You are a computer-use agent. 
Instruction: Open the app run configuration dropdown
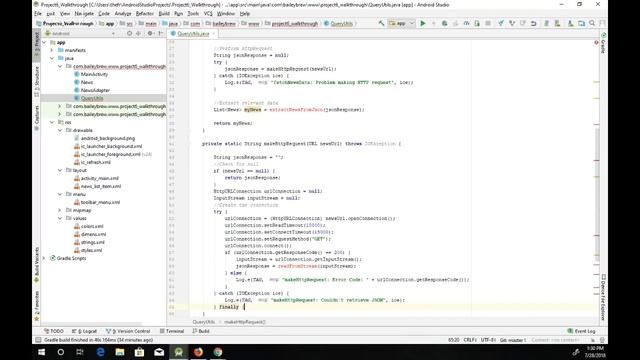click(402, 24)
